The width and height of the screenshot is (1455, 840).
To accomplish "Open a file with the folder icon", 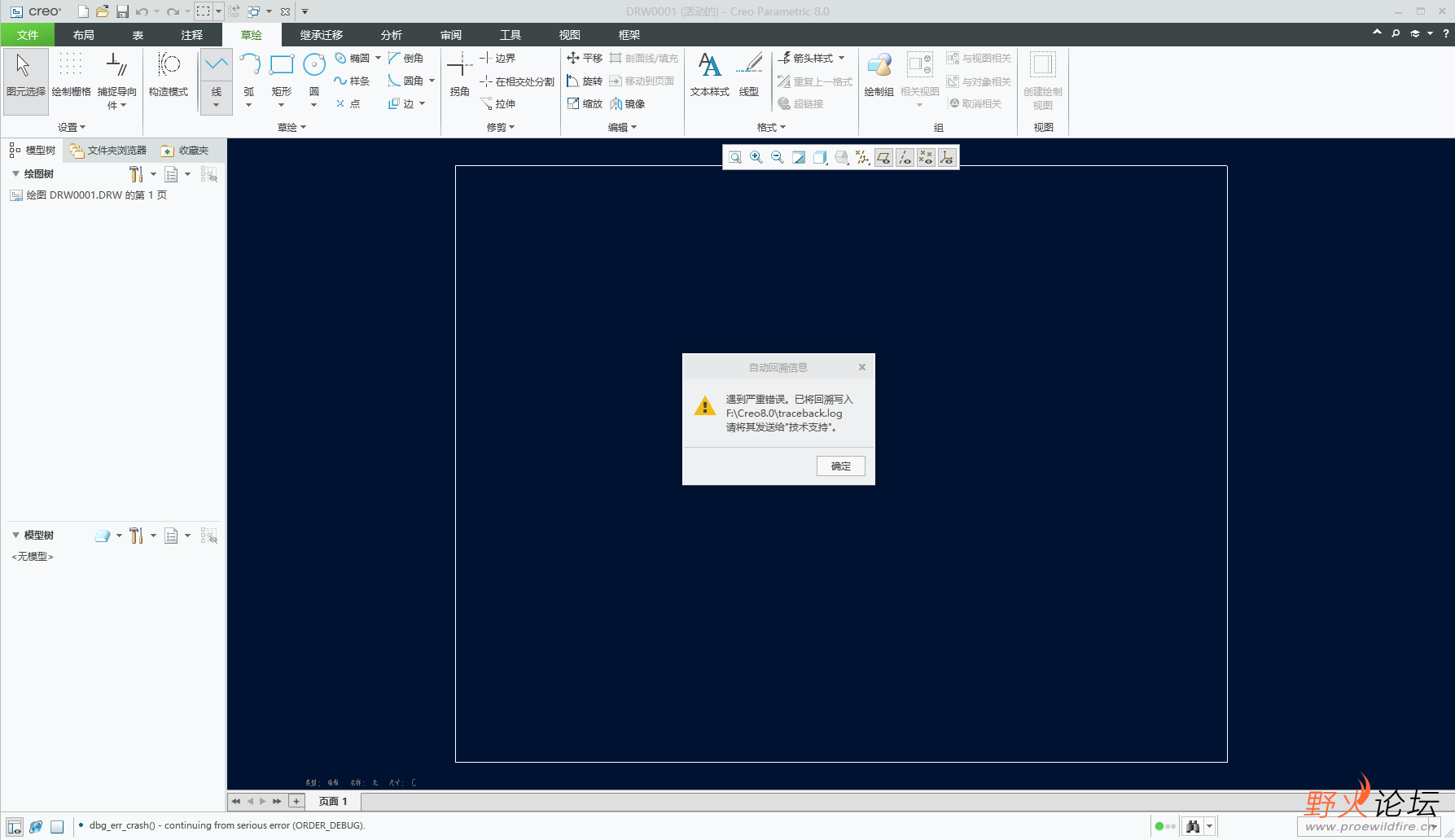I will coord(103,11).
